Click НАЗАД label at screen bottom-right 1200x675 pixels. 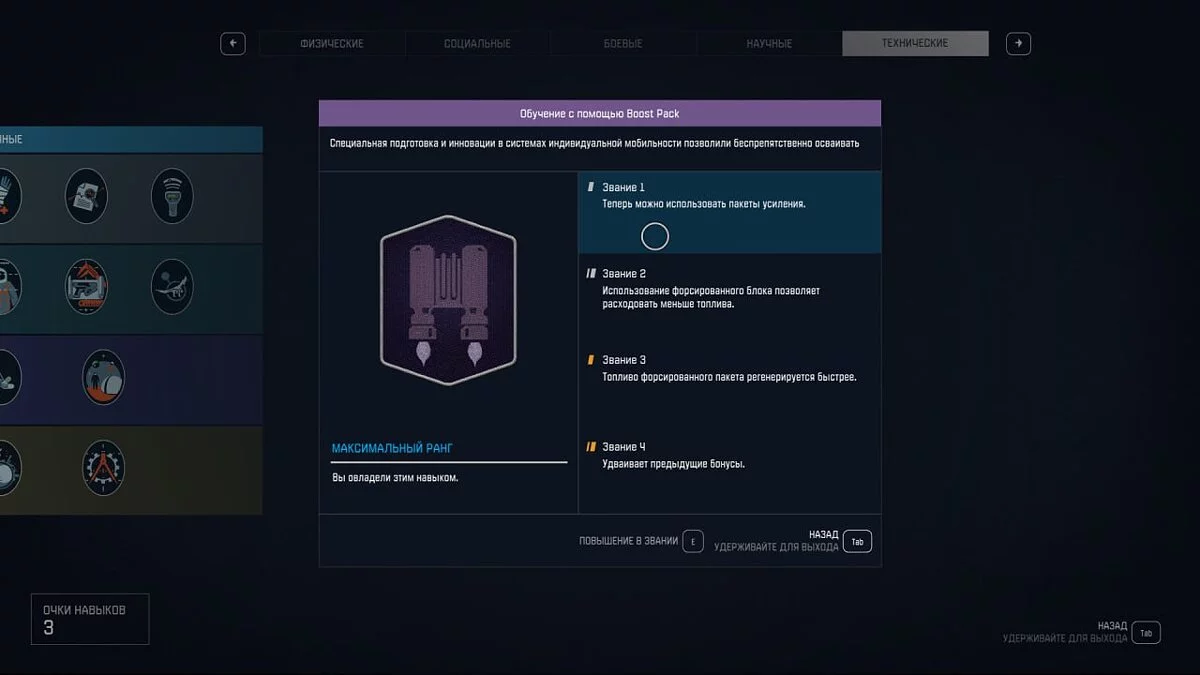[1112, 625]
